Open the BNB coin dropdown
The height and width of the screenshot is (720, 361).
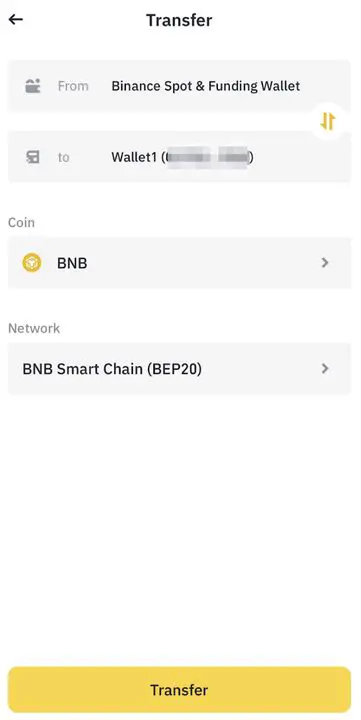point(180,263)
